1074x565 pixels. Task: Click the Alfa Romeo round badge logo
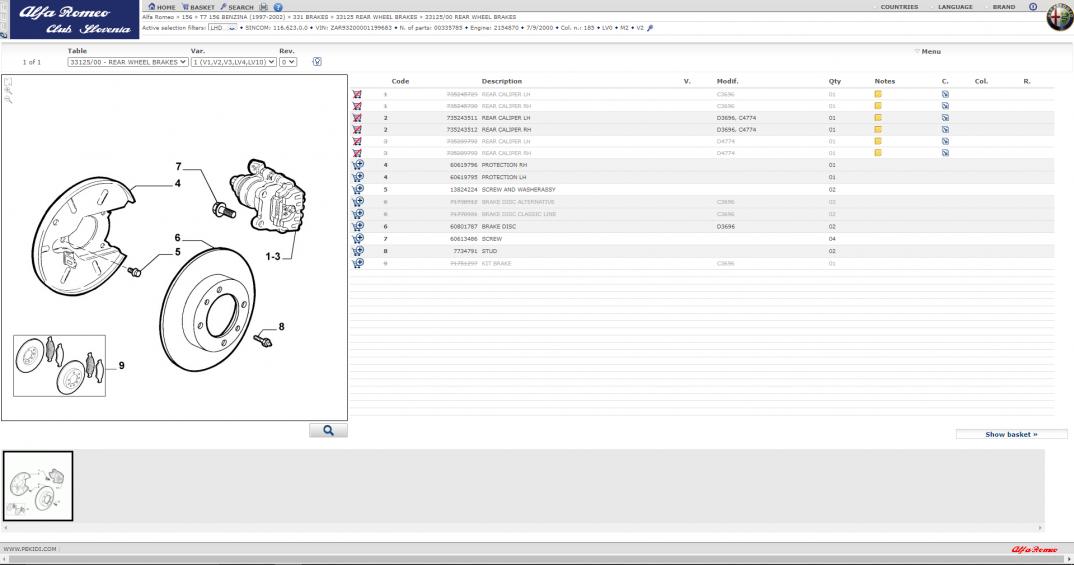(x=1060, y=16)
